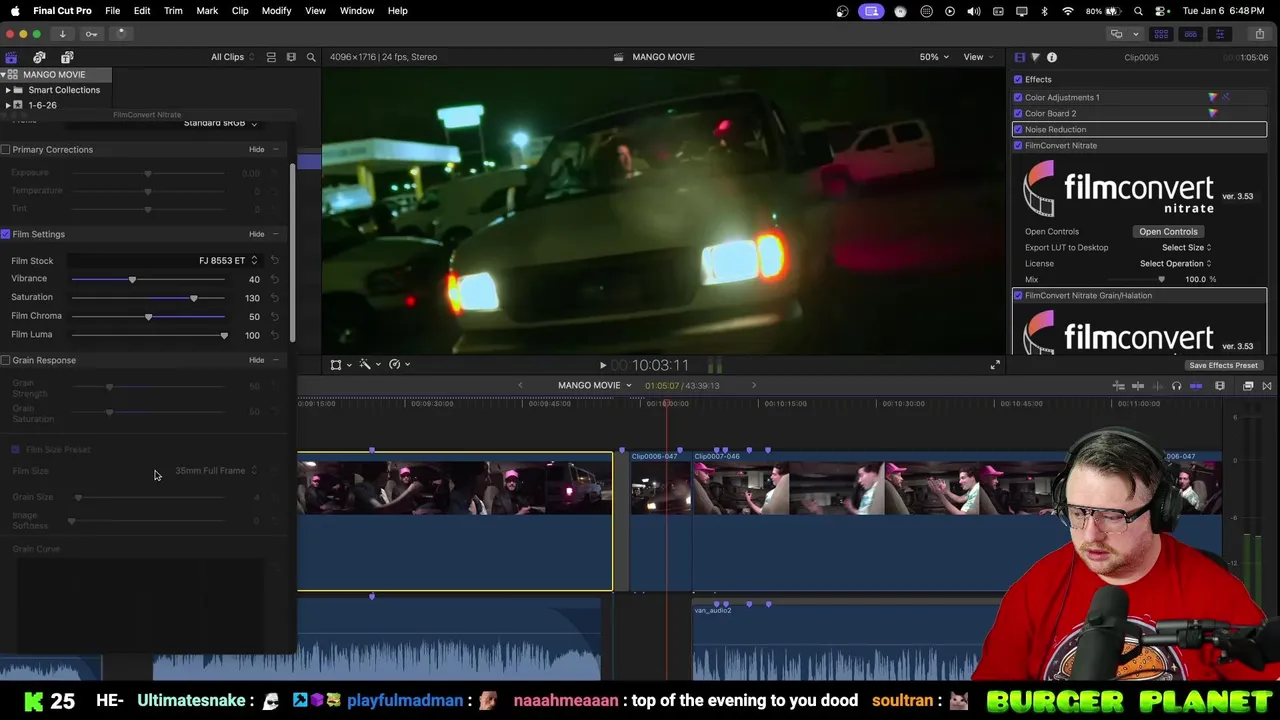Toggle headphones solo icon in timeline
The width and height of the screenshot is (1280, 720).
(x=1176, y=386)
